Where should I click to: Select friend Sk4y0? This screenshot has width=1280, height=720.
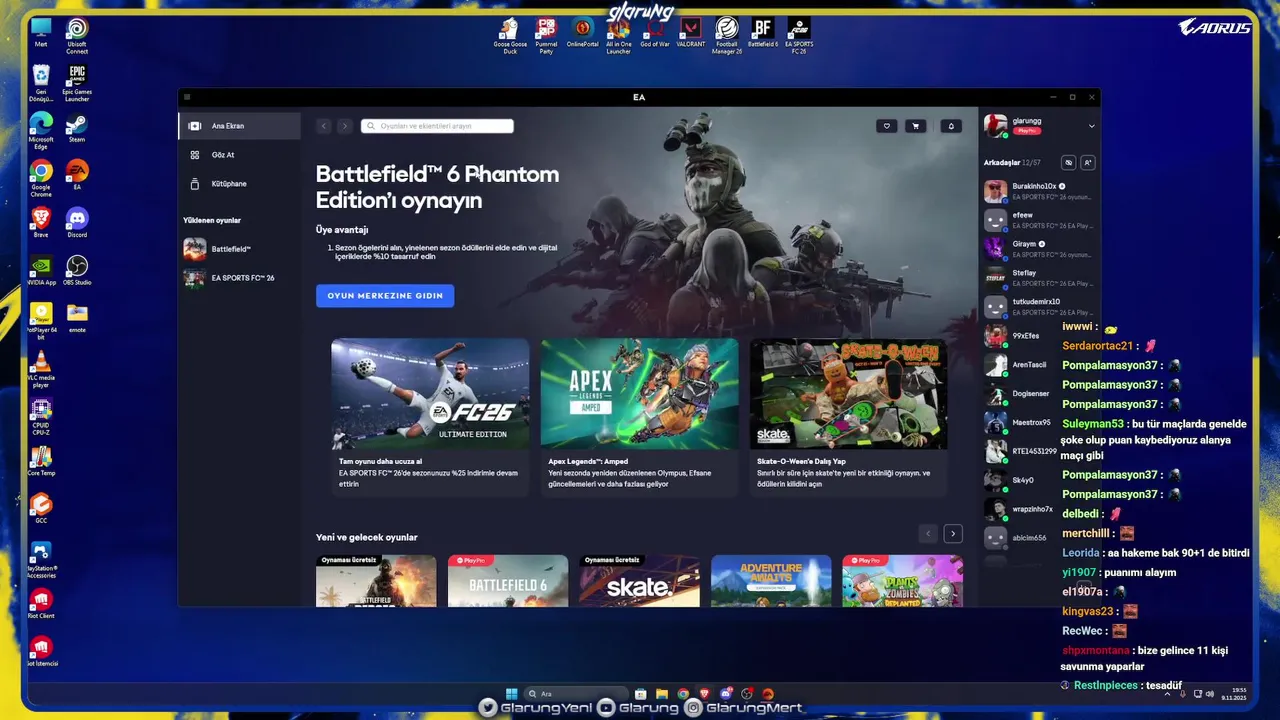click(1039, 480)
